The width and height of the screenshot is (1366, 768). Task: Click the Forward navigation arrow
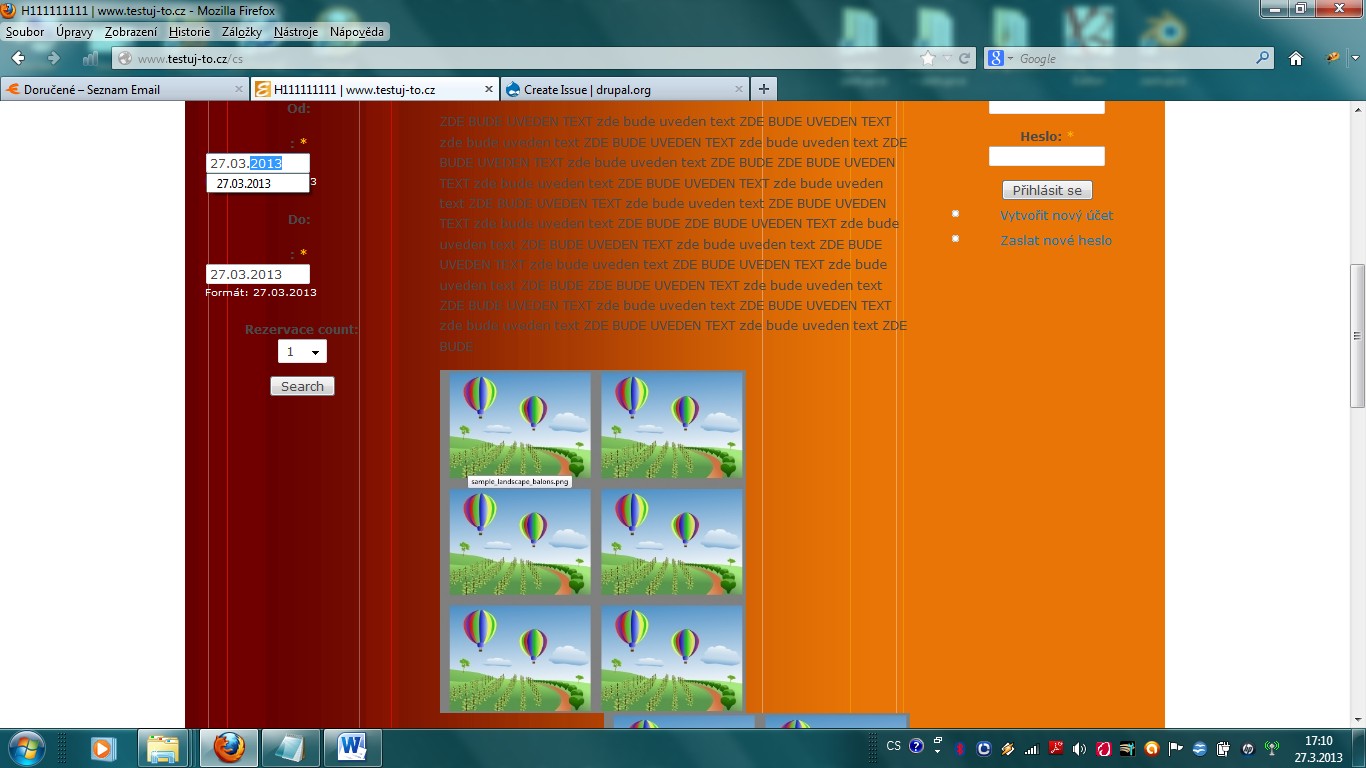tap(54, 58)
